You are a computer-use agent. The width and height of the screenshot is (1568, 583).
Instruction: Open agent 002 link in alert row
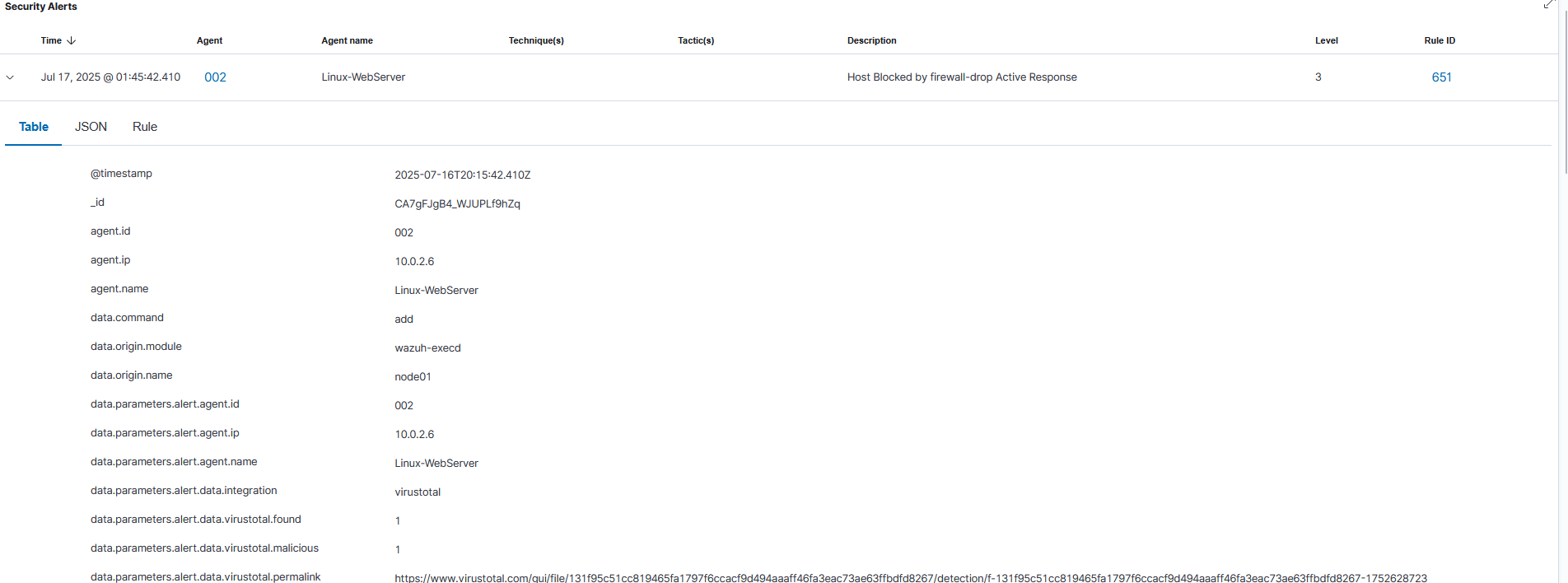click(215, 77)
